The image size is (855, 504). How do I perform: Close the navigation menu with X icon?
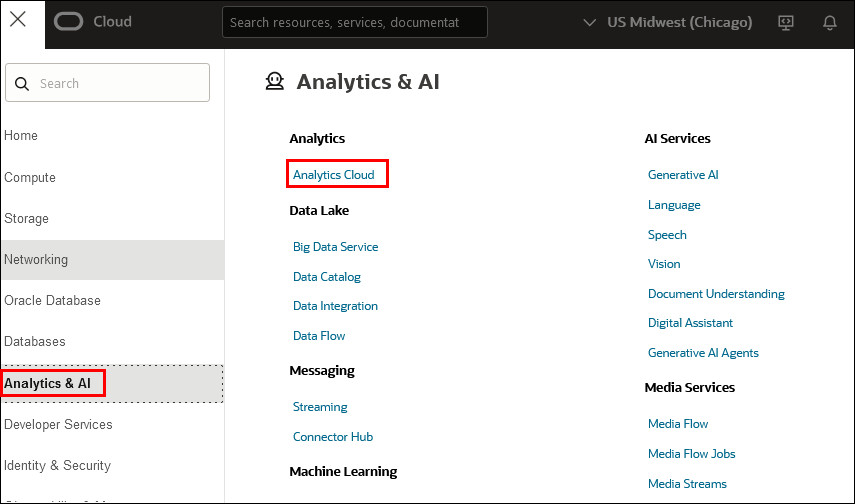[18, 21]
